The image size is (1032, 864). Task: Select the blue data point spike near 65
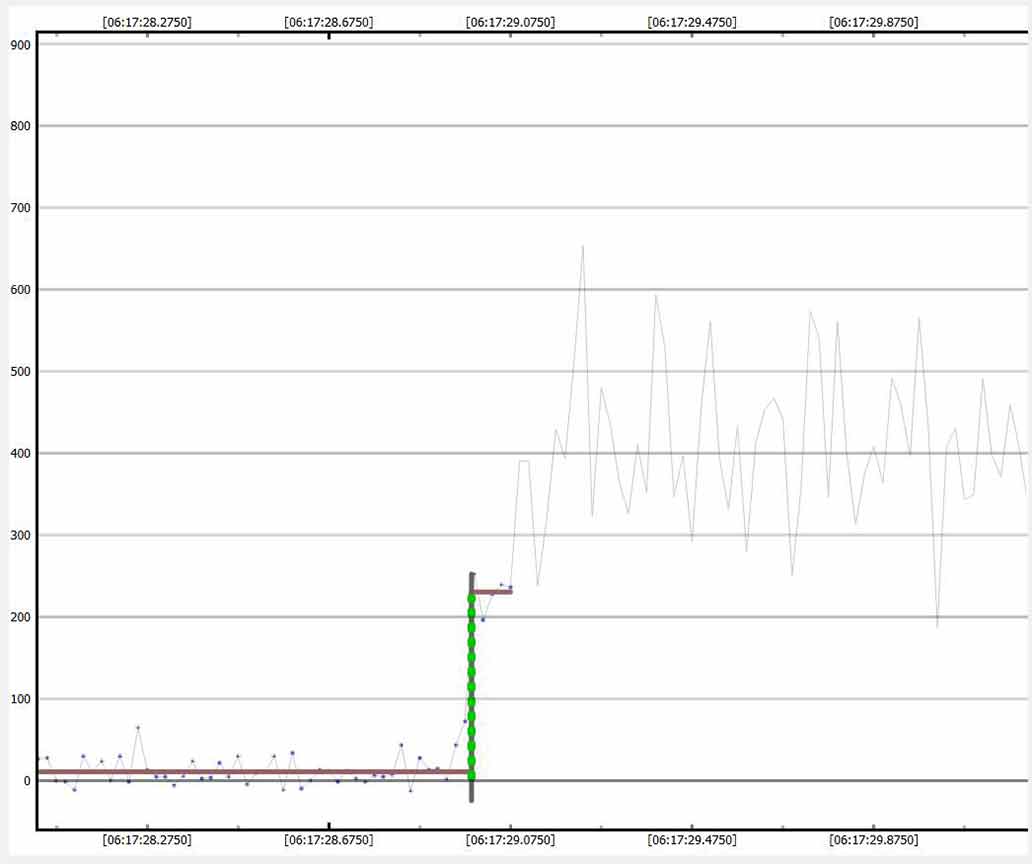(138, 727)
